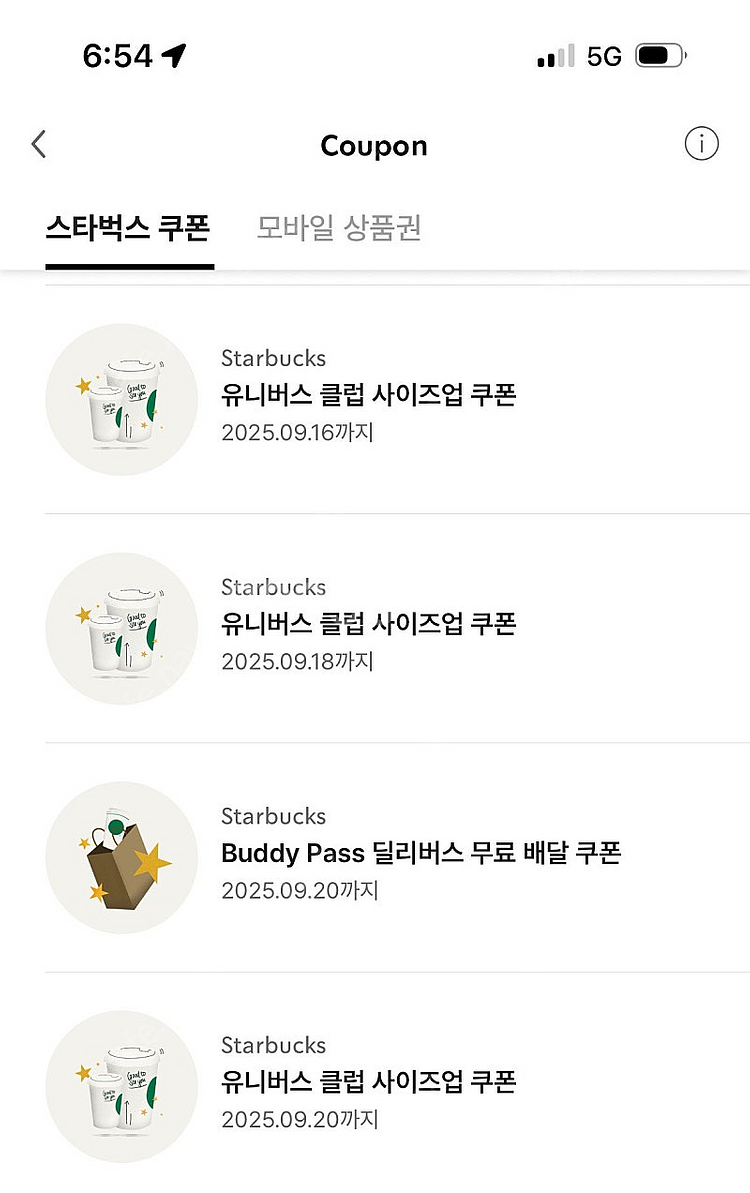Switch to the 스타벅스 쿠폰 tab
Image resolution: width=750 pixels, height=1193 pixels.
[x=128, y=228]
